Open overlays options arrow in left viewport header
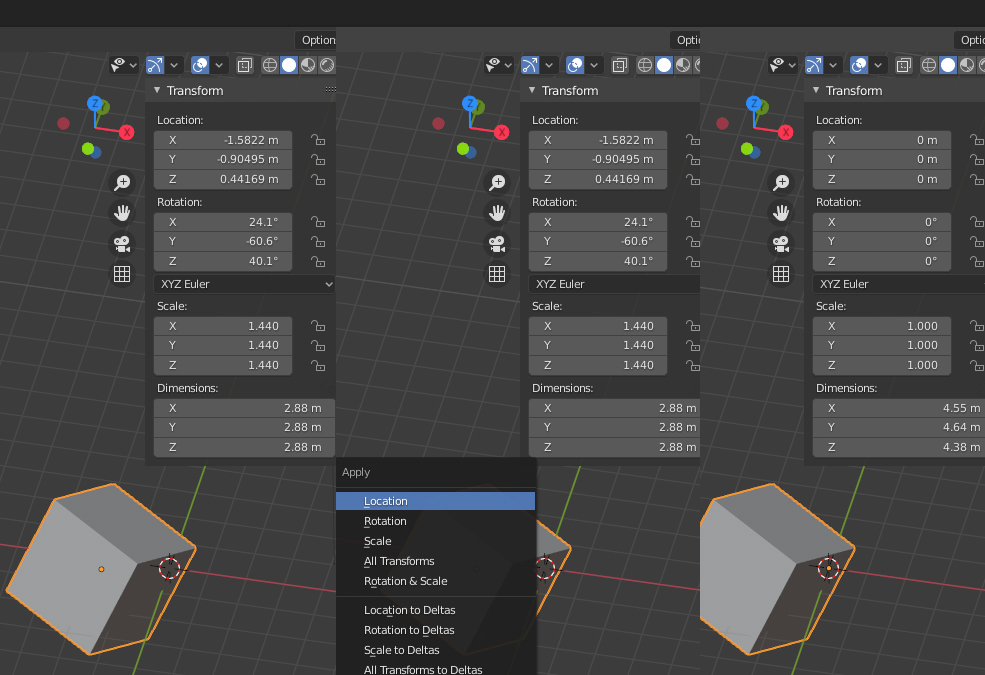This screenshot has width=985, height=675. tap(219, 65)
